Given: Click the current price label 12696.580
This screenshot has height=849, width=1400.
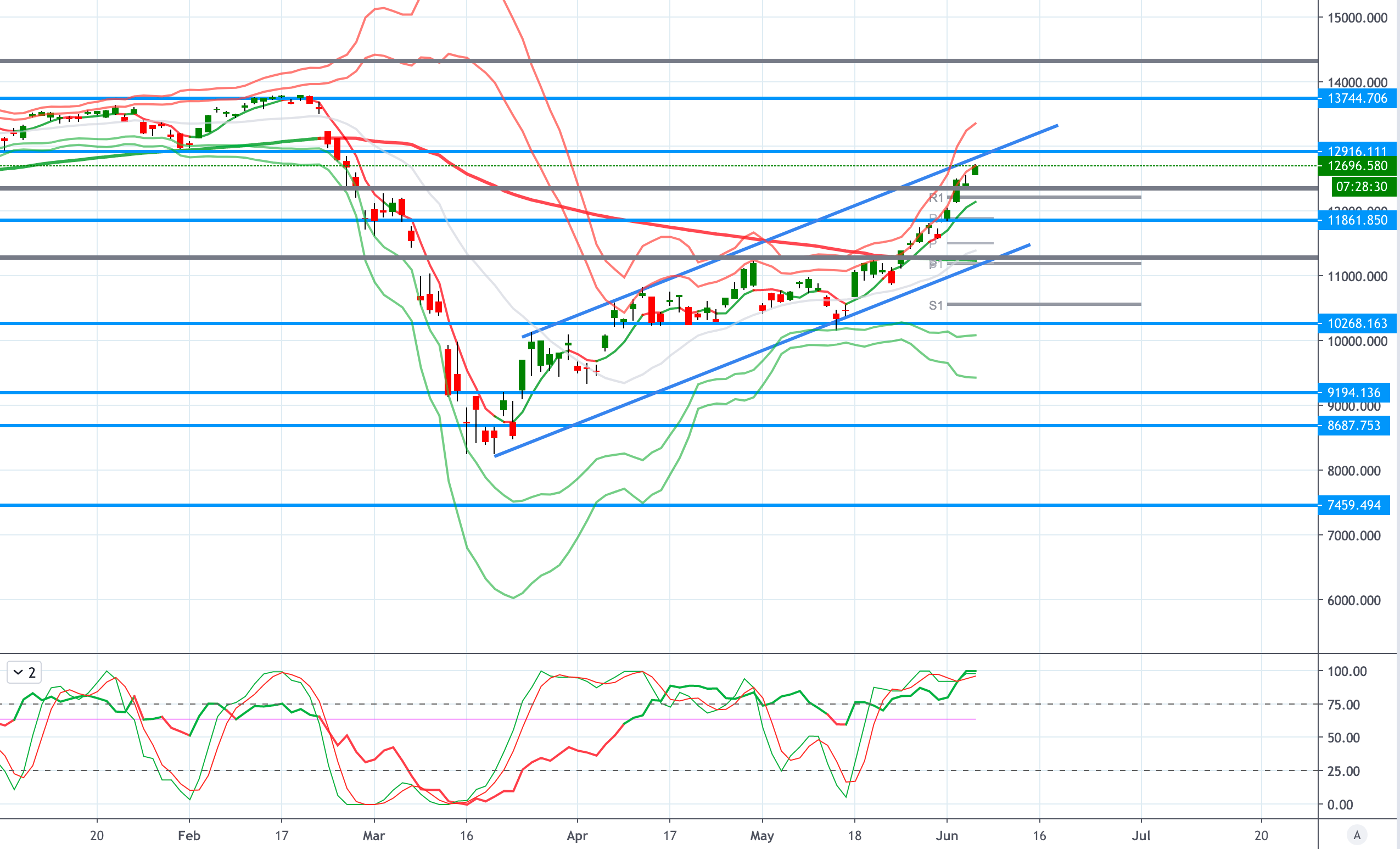Looking at the screenshot, I should point(1357,166).
